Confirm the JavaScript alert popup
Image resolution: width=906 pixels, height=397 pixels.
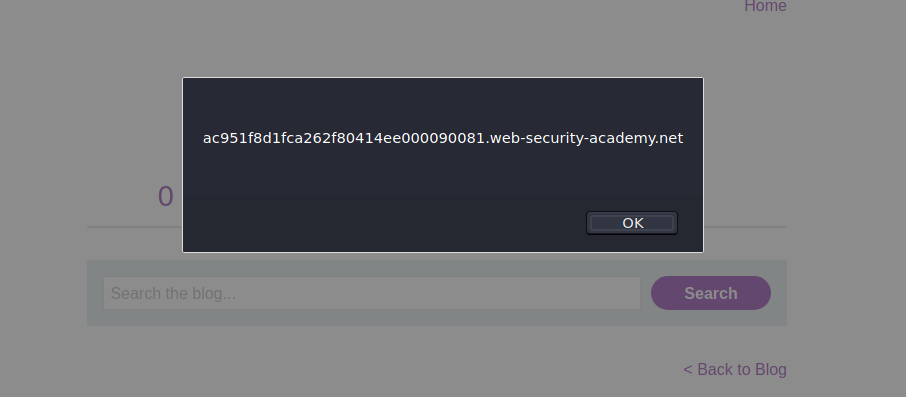[x=632, y=223]
